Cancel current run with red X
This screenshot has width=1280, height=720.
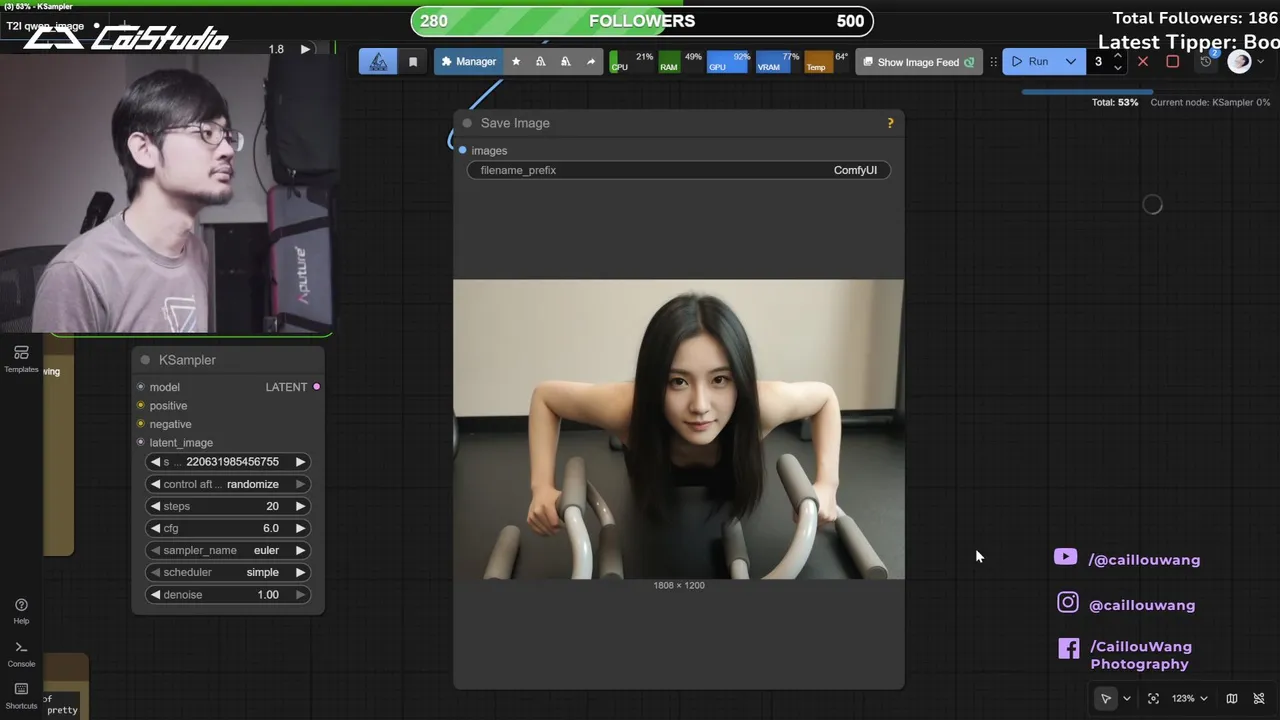click(x=1143, y=62)
